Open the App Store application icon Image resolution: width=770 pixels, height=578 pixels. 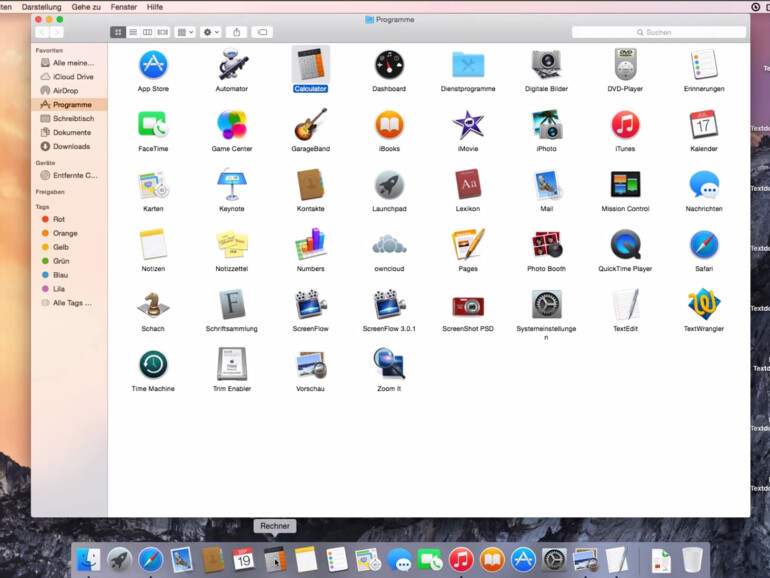click(153, 65)
